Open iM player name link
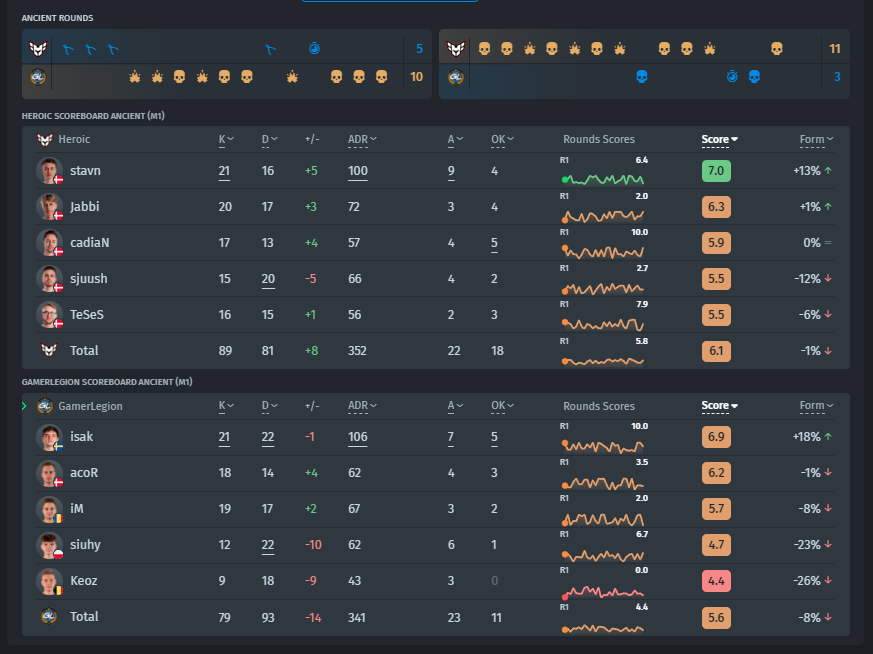This screenshot has height=654, width=873. (x=77, y=509)
